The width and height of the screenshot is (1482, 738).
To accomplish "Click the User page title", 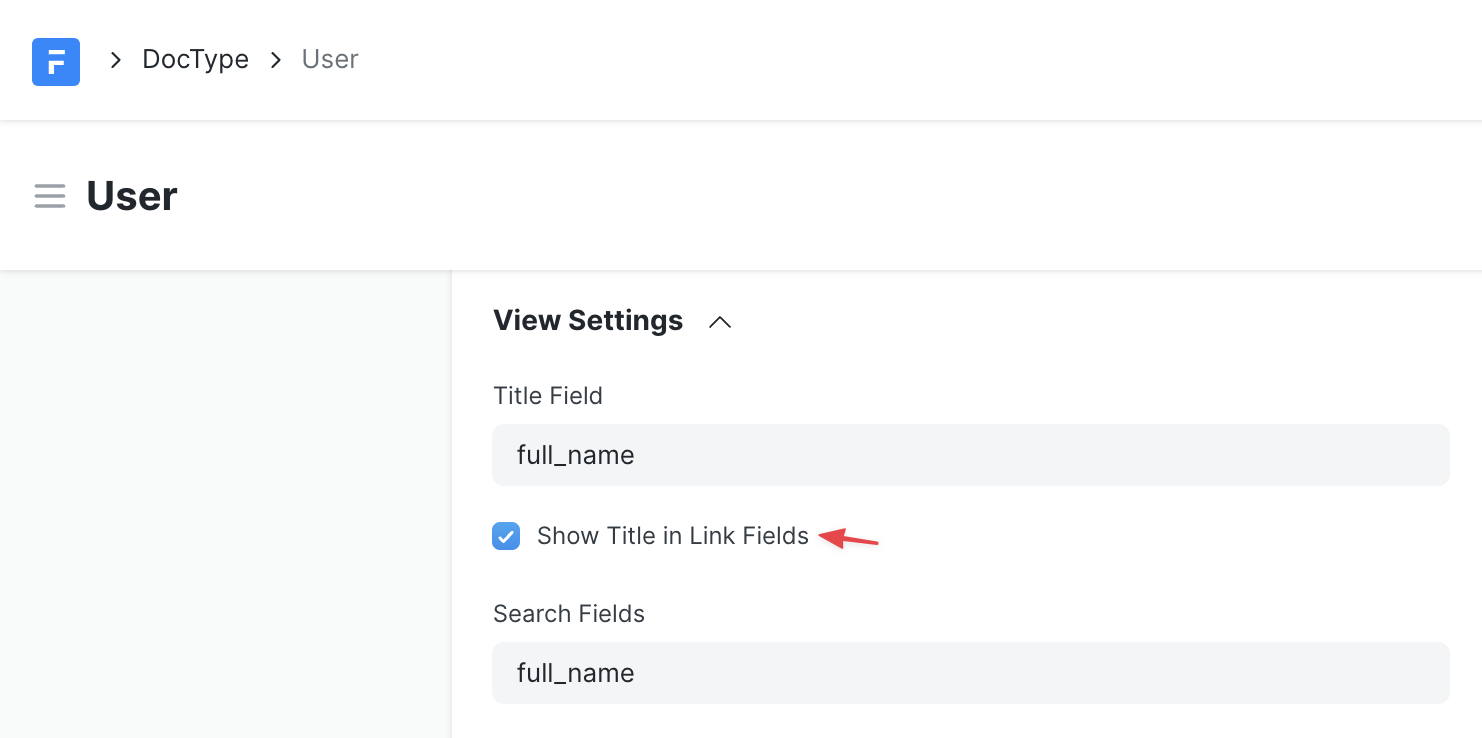I will point(132,196).
